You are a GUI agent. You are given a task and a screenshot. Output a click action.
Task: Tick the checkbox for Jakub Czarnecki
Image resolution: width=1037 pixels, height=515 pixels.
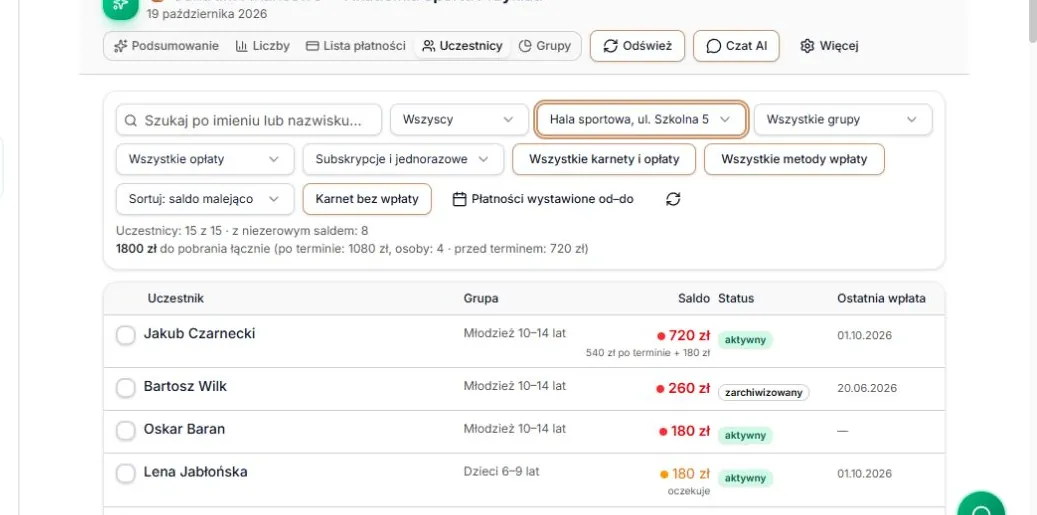click(126, 335)
